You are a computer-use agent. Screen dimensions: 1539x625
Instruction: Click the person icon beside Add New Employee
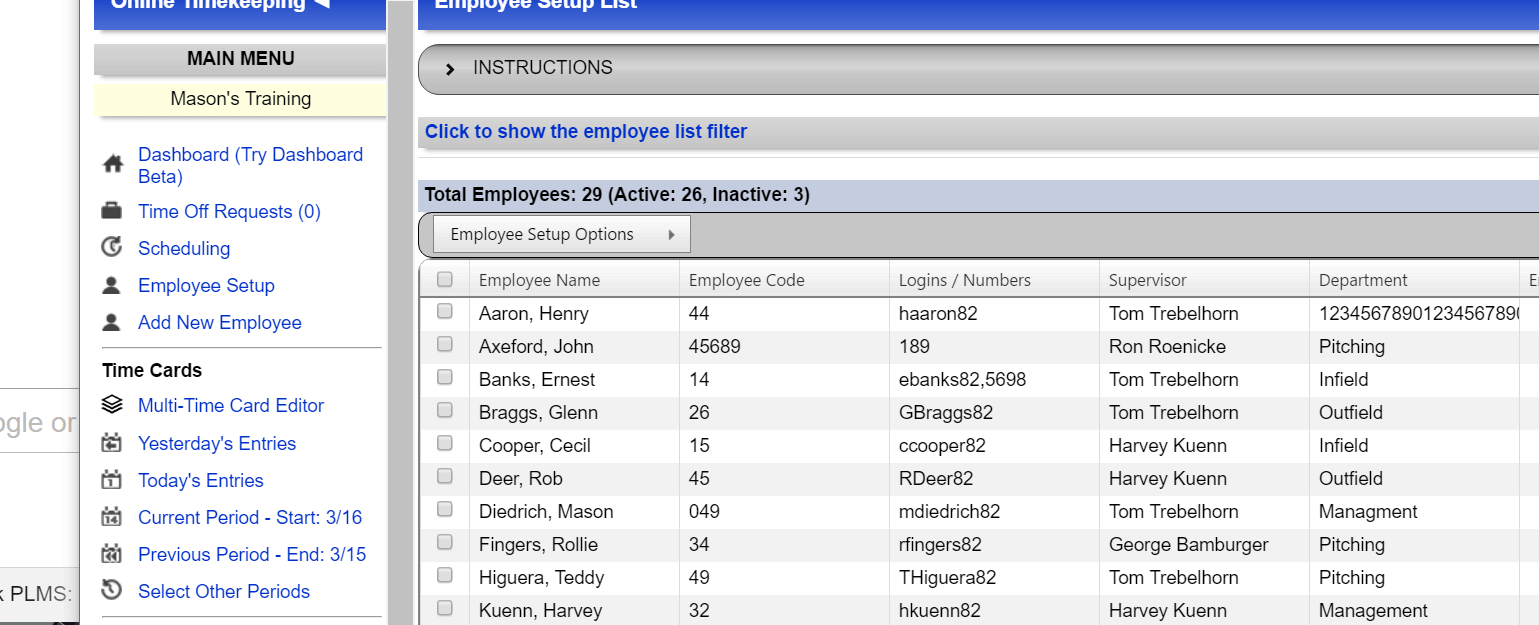tap(112, 322)
